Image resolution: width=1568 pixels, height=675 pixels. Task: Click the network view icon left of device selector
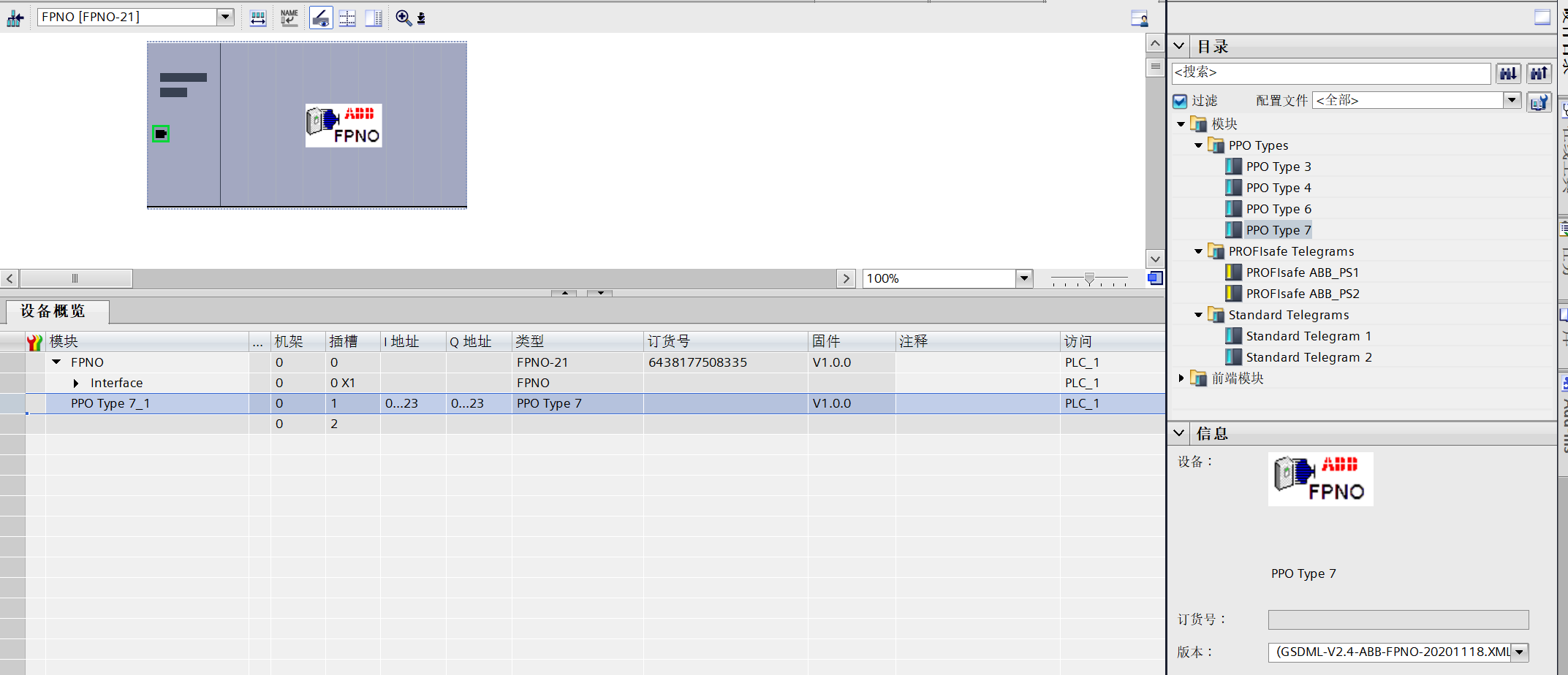(15, 18)
